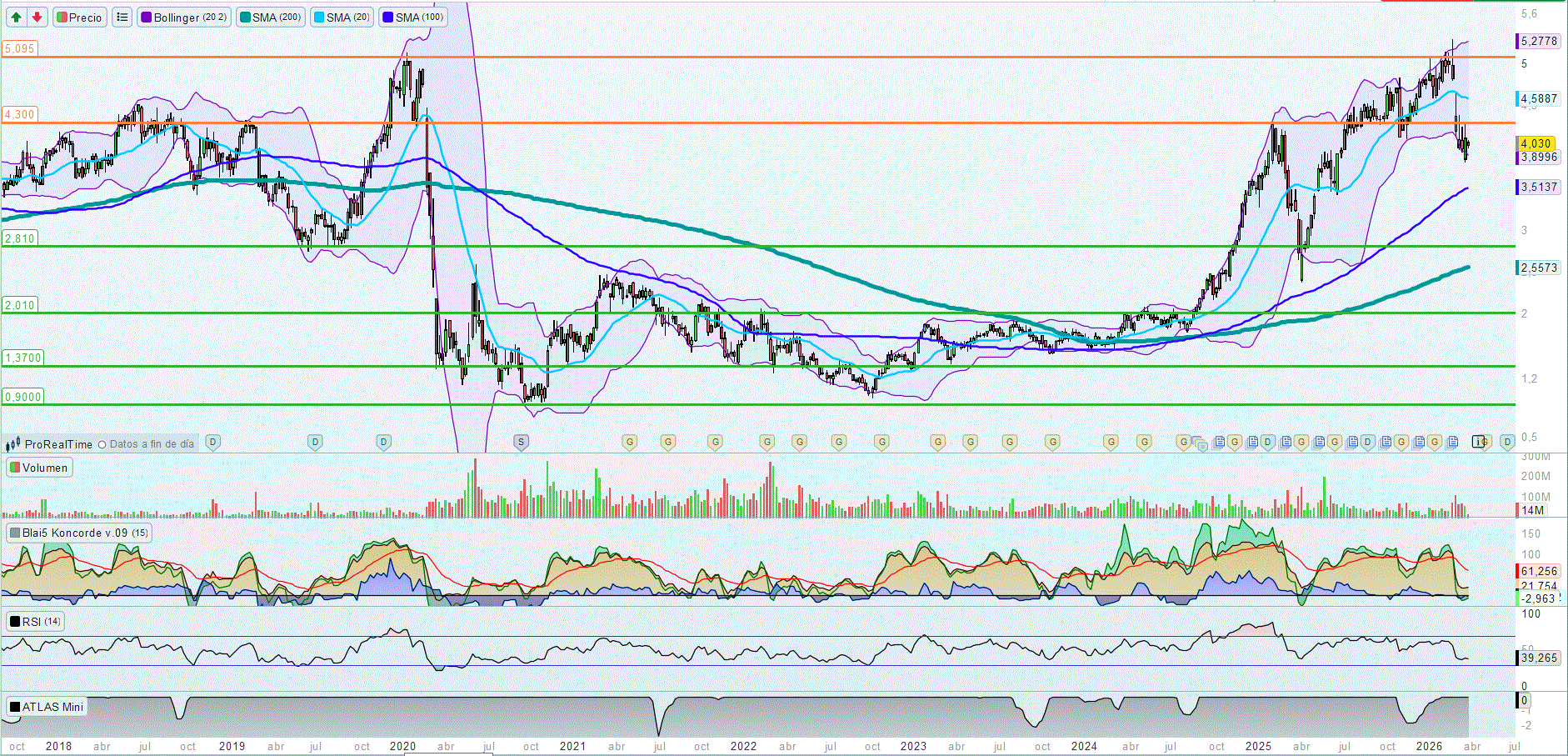Click the green up arrow button
Image resolution: width=1568 pixels, height=756 pixels.
[x=16, y=17]
